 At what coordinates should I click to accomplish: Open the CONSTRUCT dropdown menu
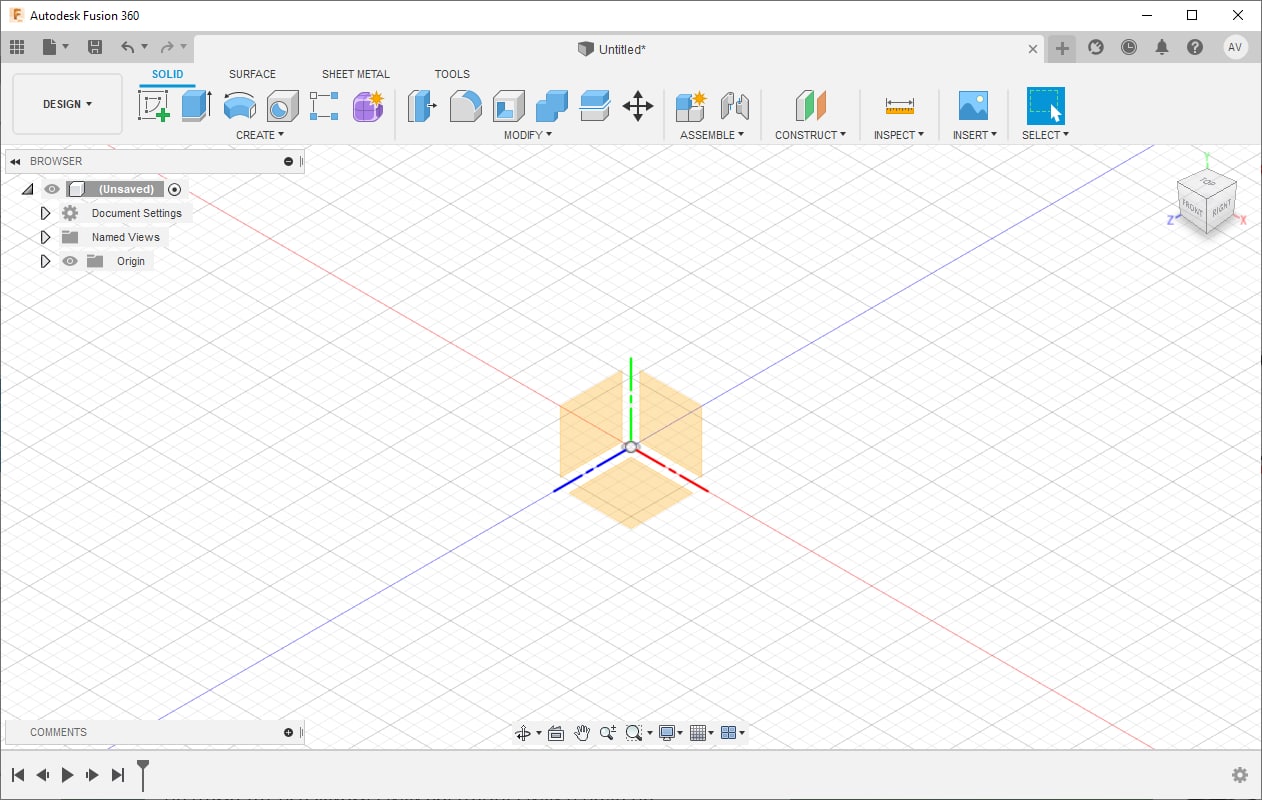point(811,135)
